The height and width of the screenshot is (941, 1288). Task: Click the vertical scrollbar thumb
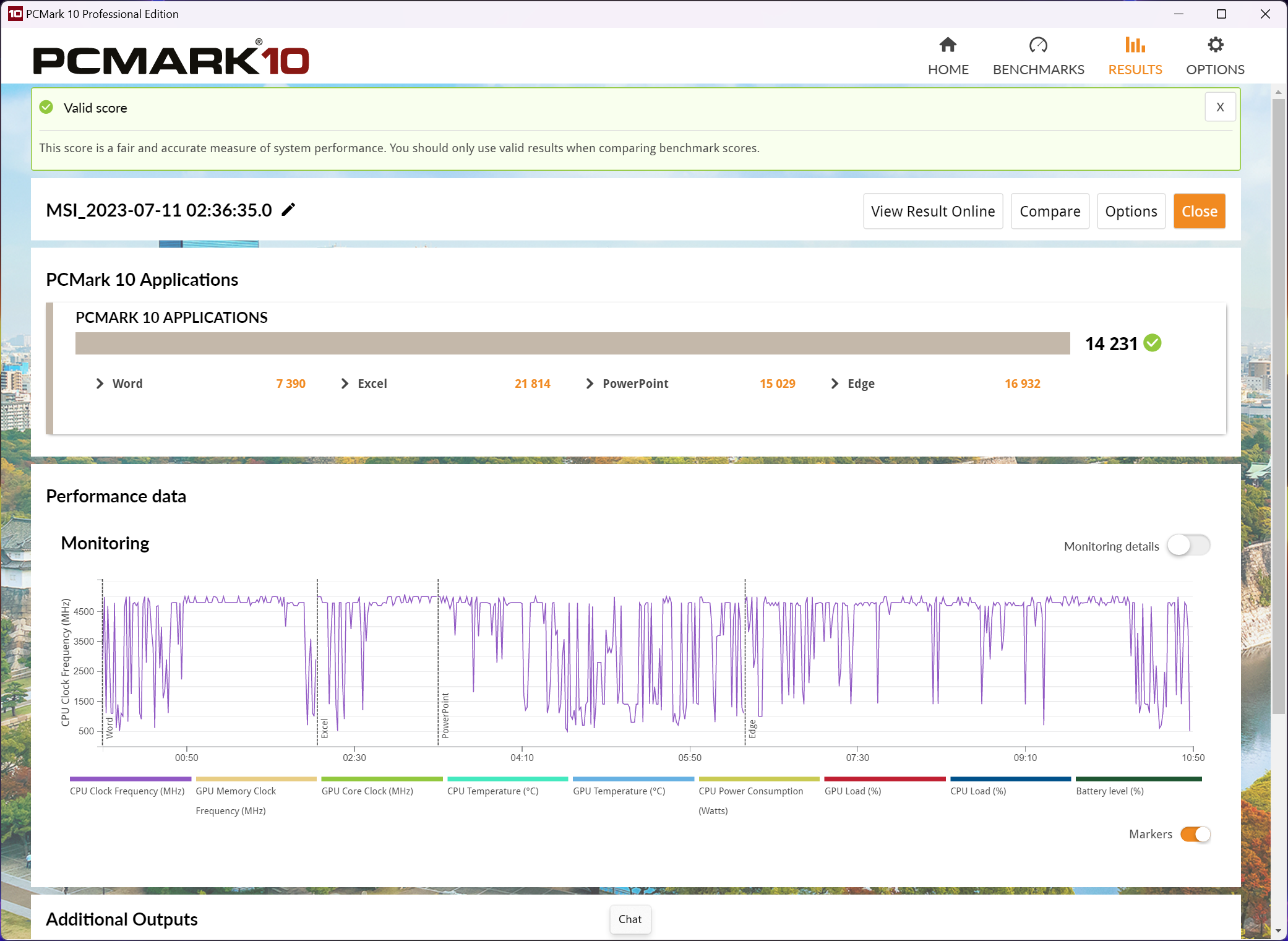(1278, 406)
